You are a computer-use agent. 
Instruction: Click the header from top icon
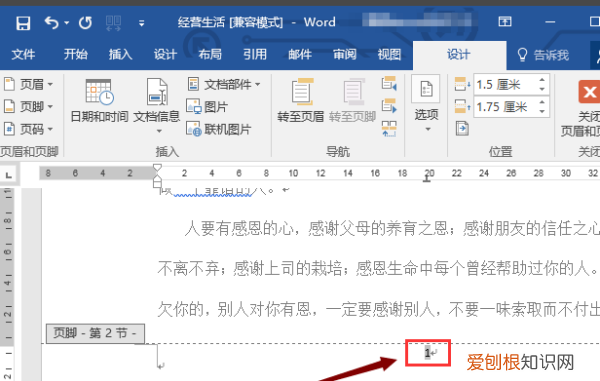point(462,84)
